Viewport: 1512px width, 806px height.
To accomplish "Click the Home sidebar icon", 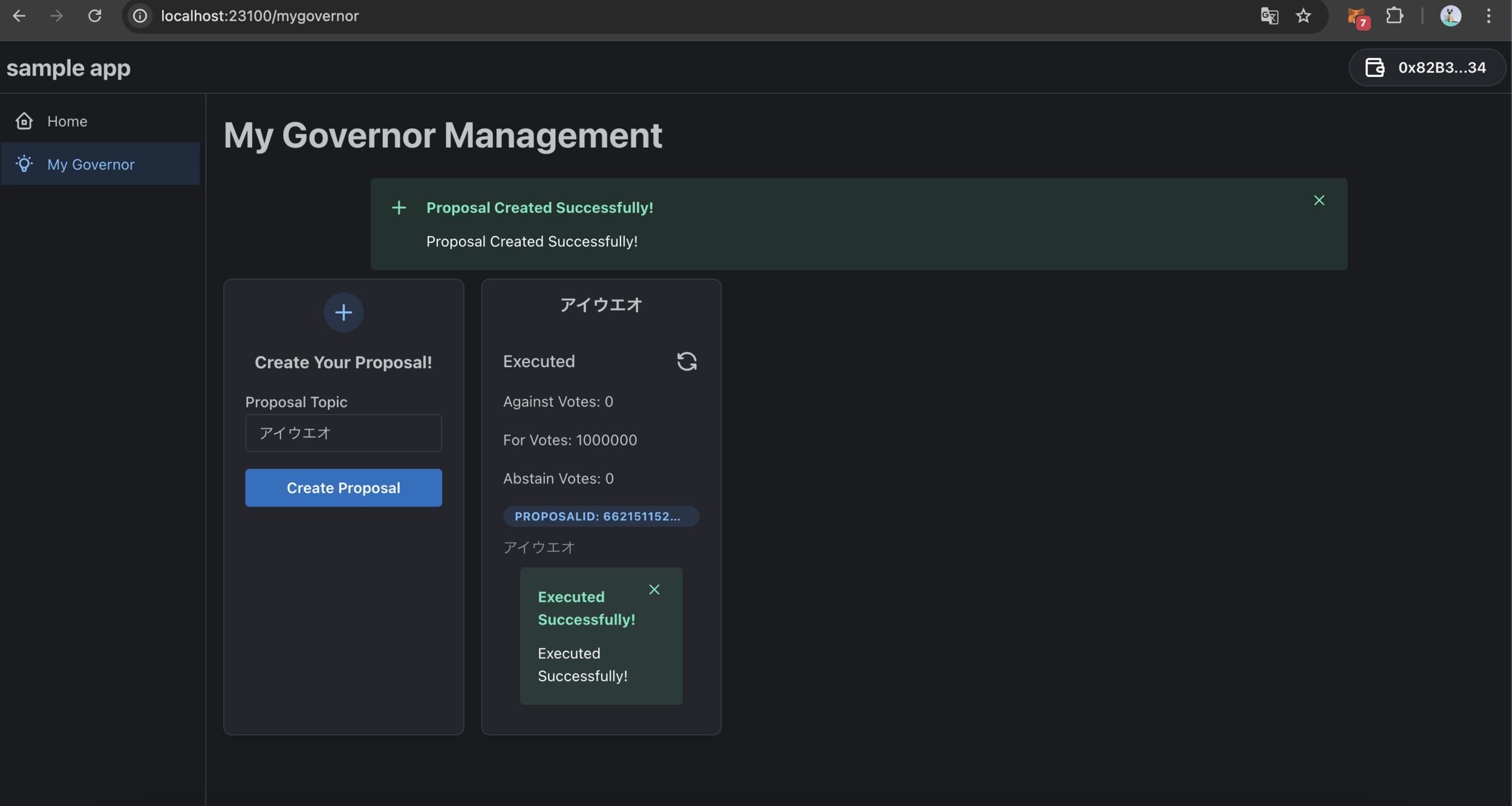I will click(24, 121).
